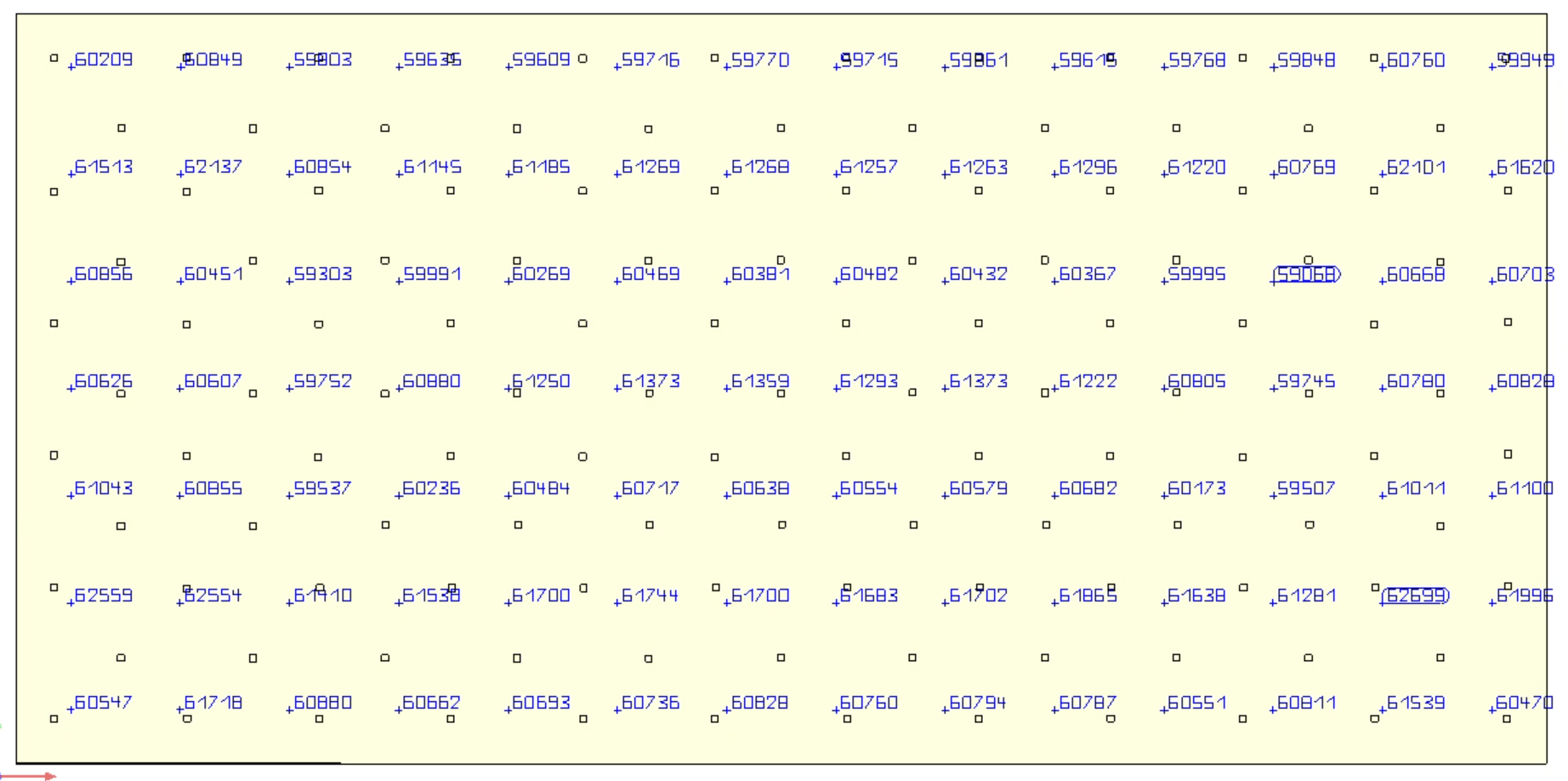Select the point label 59507

[1307, 488]
